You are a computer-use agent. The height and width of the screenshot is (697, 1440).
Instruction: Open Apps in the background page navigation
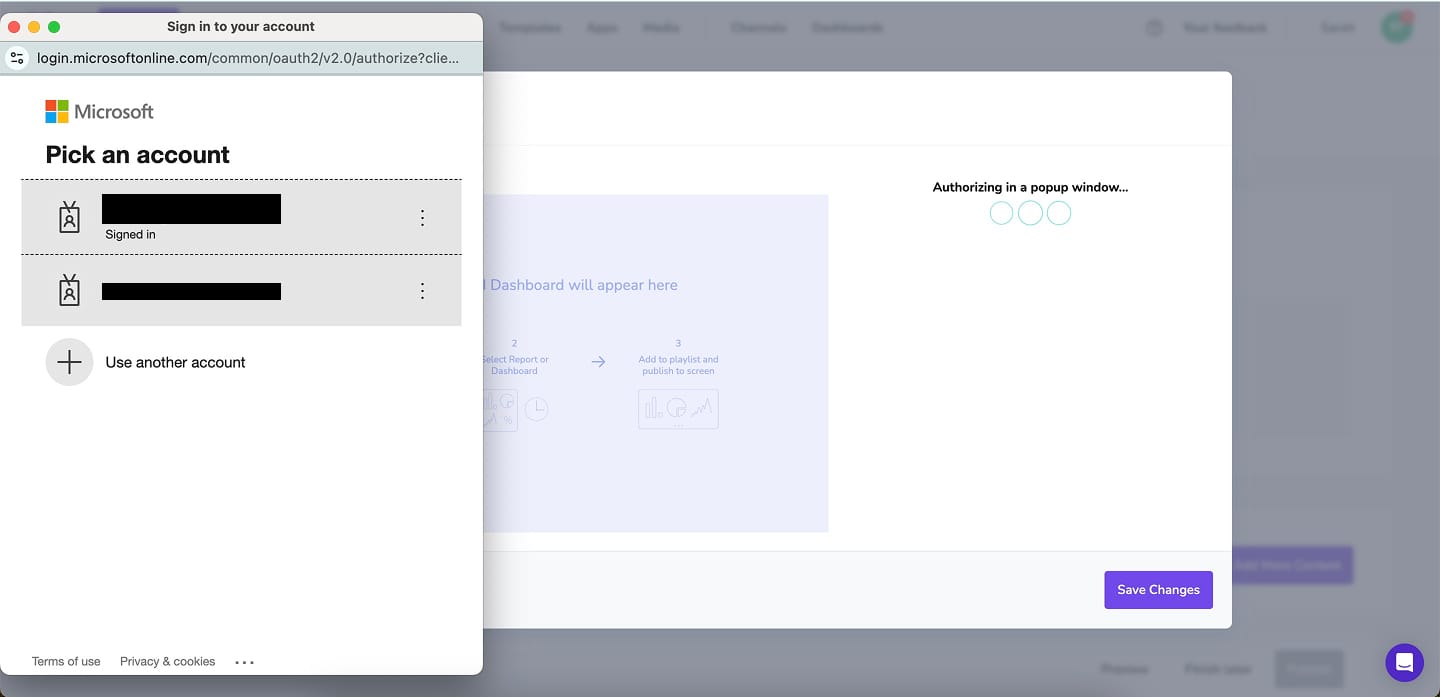(602, 28)
